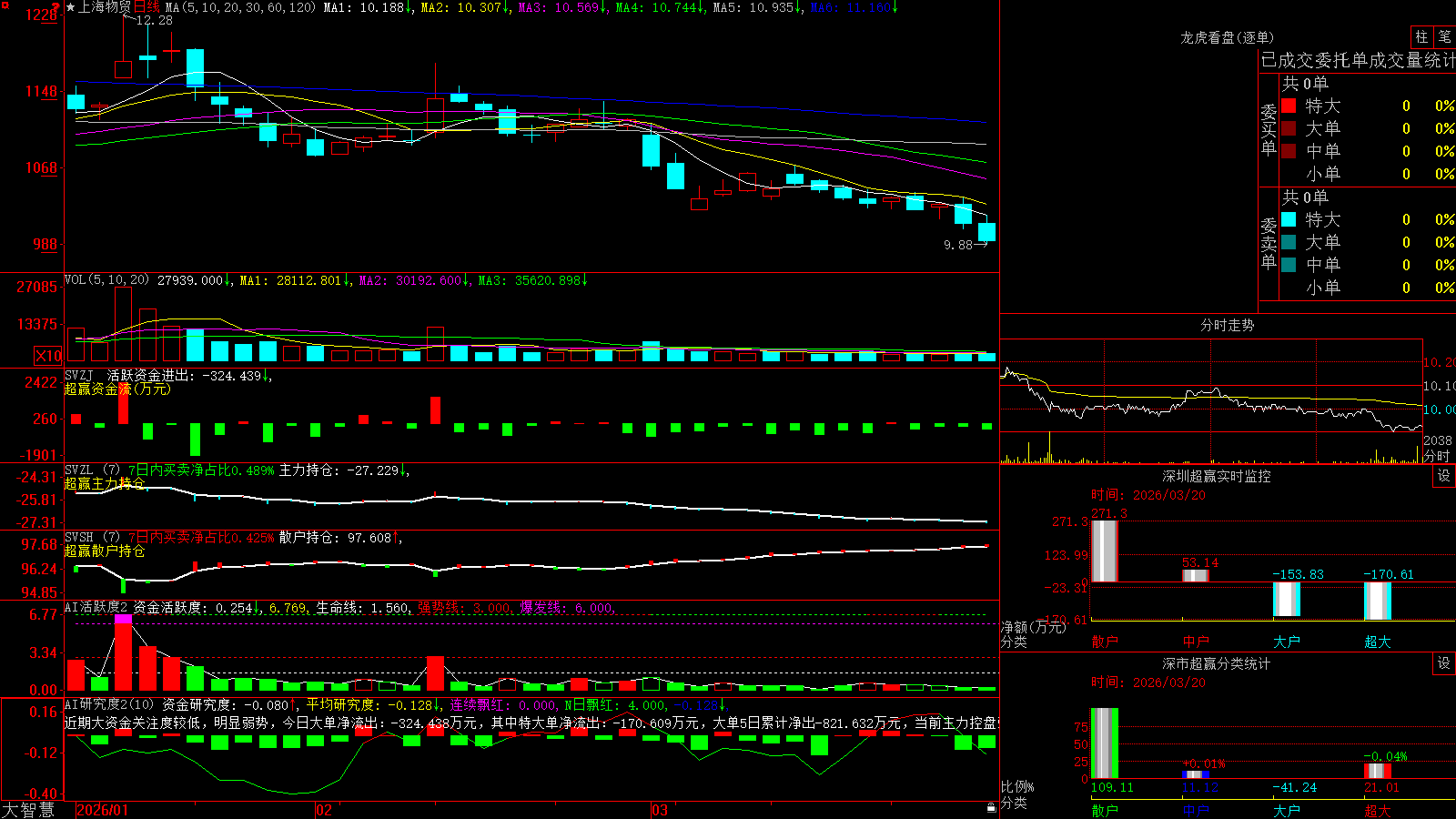The height and width of the screenshot is (819, 1456).
Task: Click the 9.88 low price marker
Action: [x=958, y=245]
